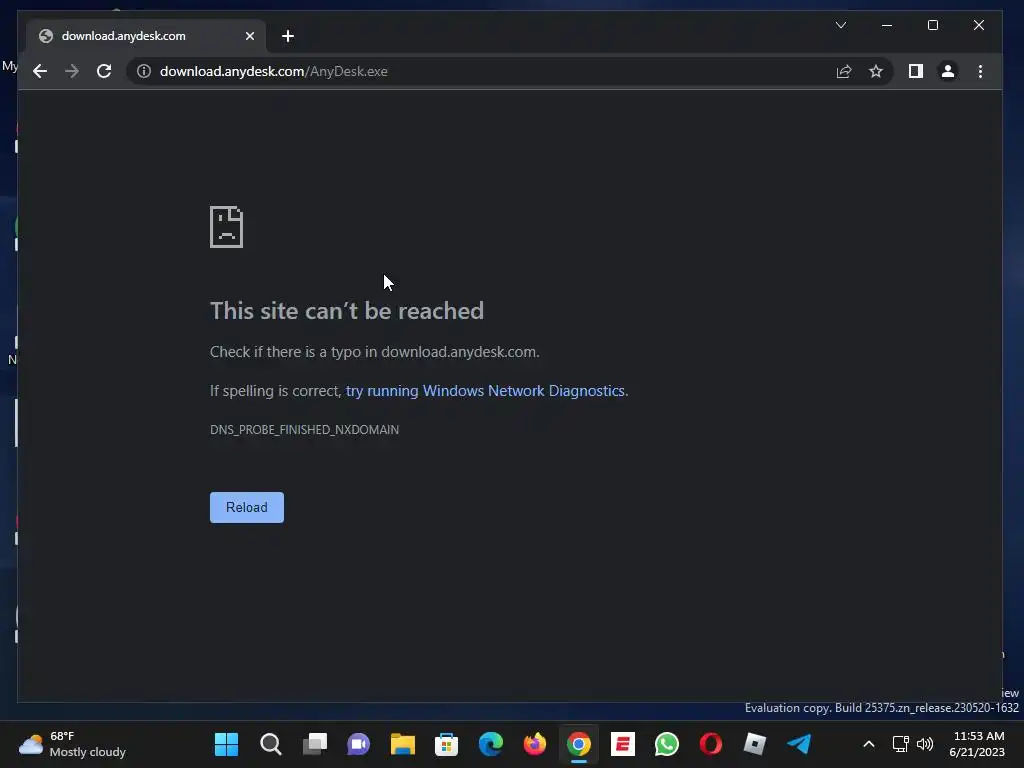The height and width of the screenshot is (768, 1024).
Task: Open File Explorer from taskbar
Action: (403, 744)
